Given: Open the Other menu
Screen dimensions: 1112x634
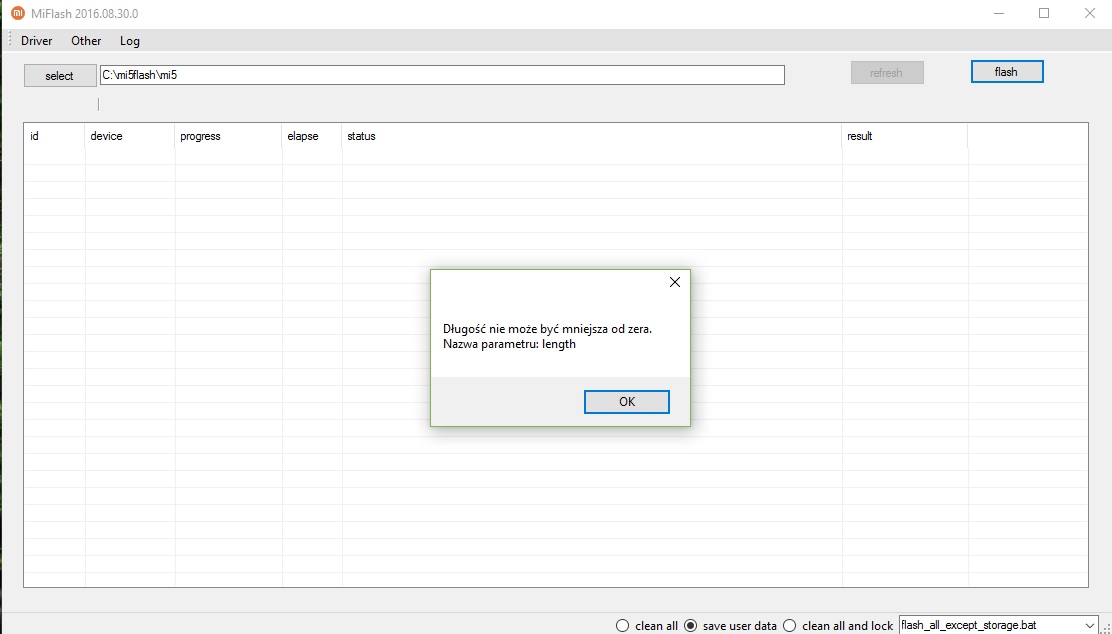Looking at the screenshot, I should coord(86,41).
